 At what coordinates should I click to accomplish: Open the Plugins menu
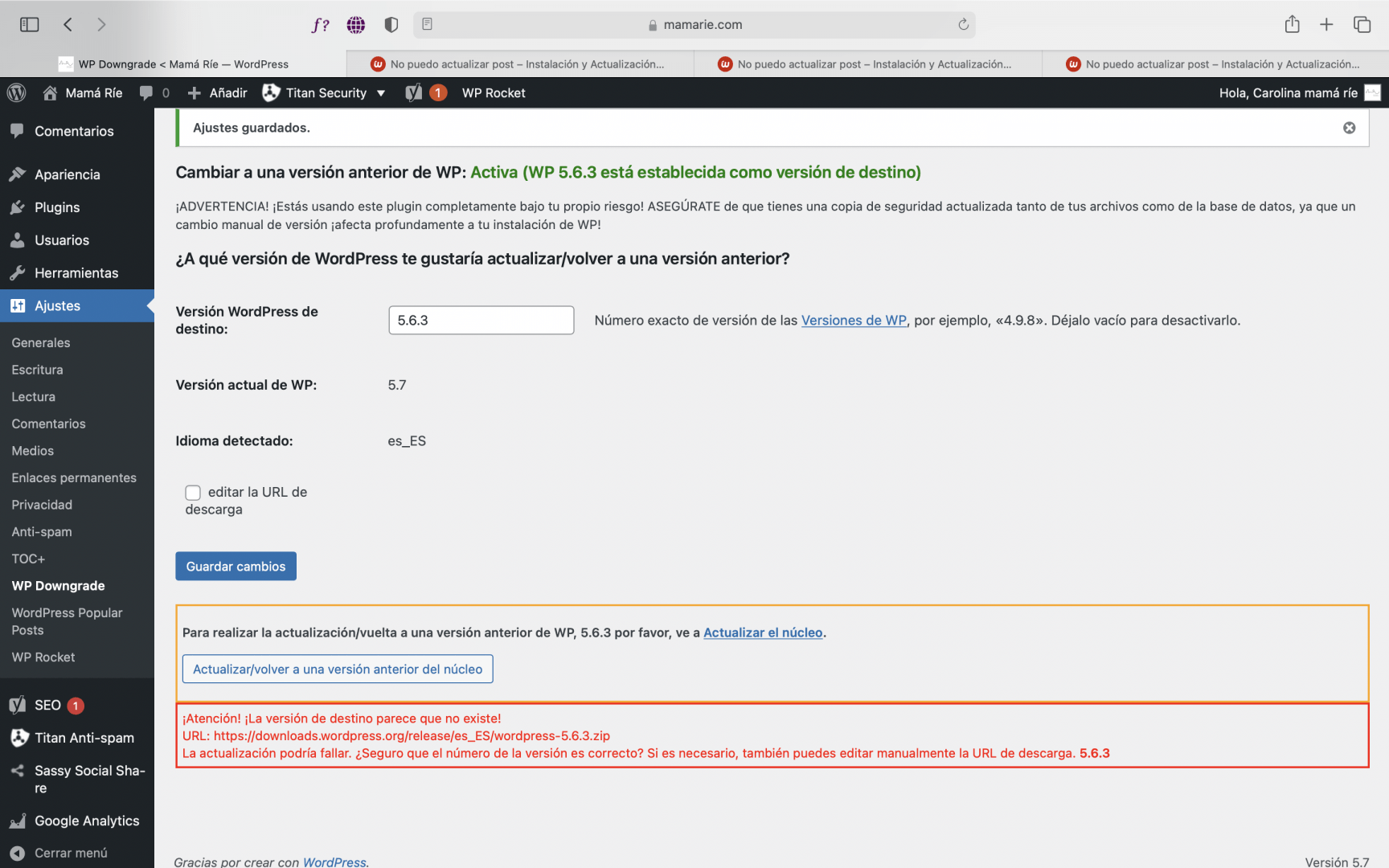coord(77,207)
